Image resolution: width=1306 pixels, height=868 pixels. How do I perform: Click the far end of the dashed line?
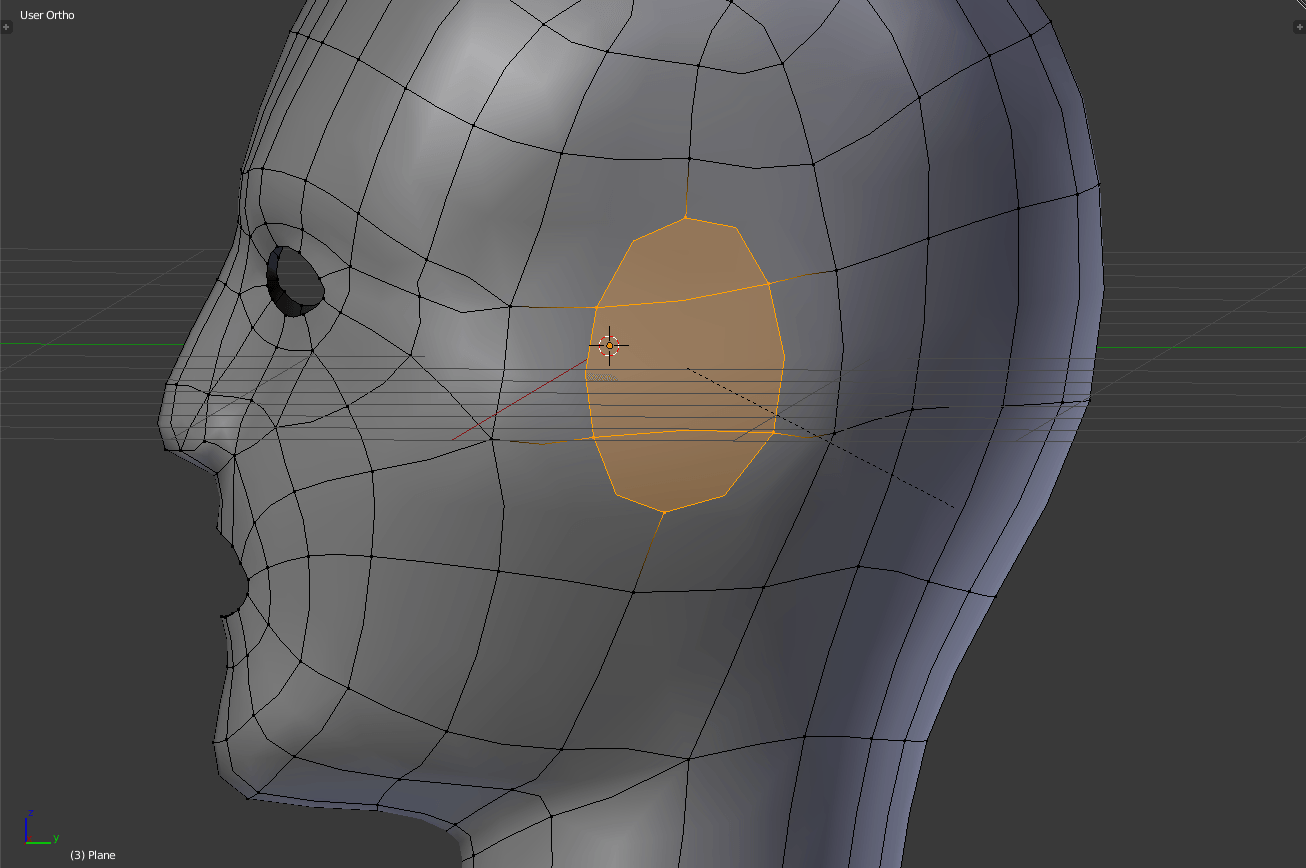952,507
